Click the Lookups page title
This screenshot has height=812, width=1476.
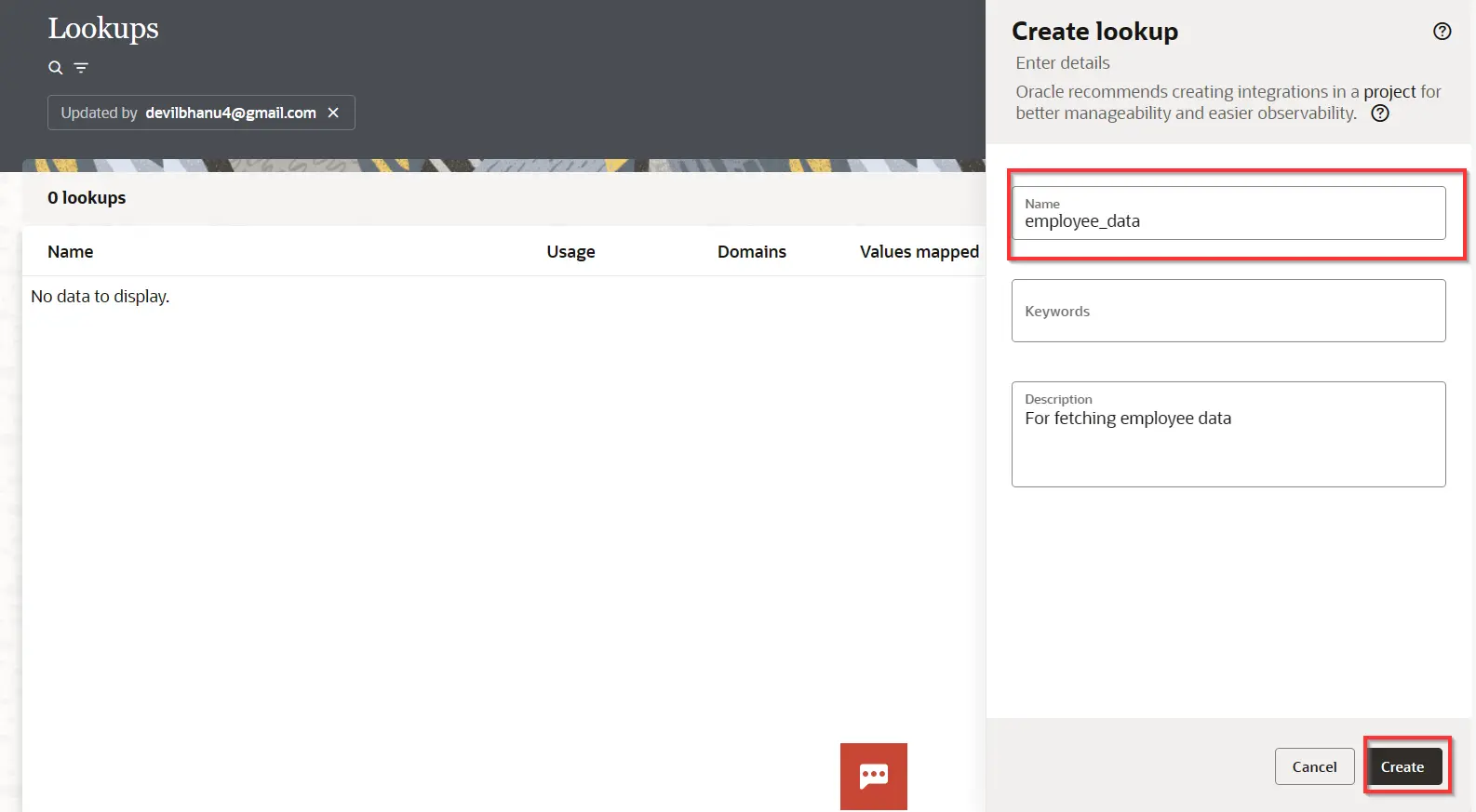(103, 29)
